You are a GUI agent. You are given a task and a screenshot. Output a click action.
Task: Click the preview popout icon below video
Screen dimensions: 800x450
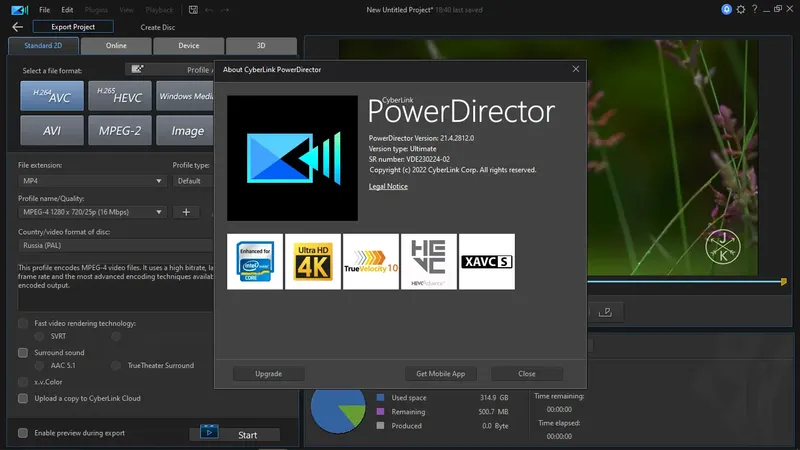[x=606, y=312]
